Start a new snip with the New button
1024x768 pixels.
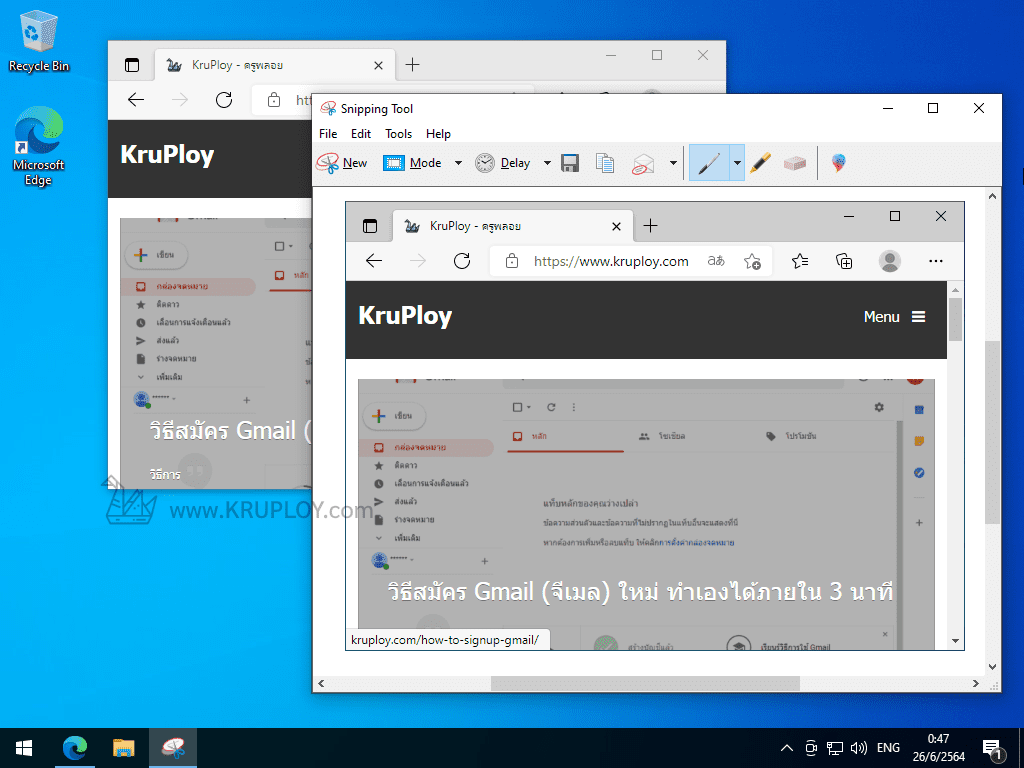(x=342, y=163)
